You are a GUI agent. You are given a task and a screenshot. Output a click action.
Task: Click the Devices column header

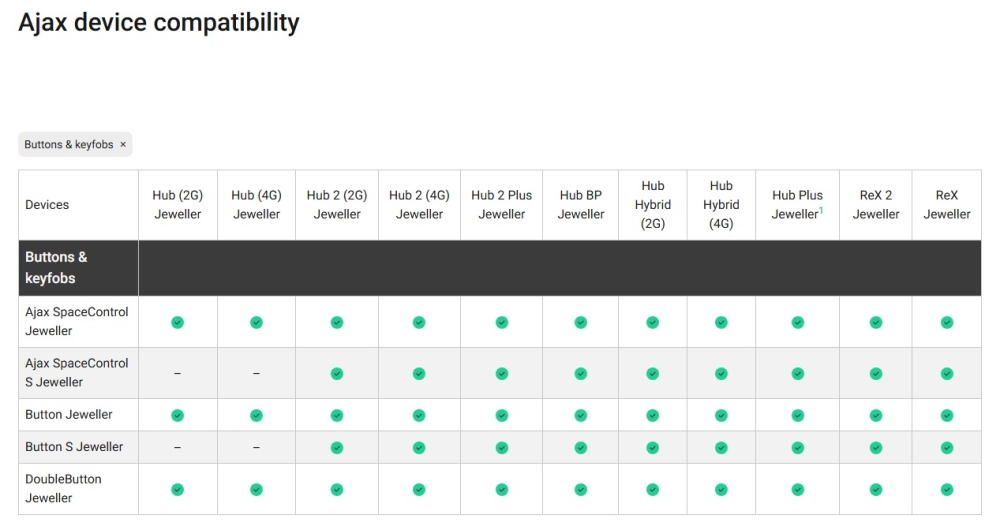(x=47, y=205)
